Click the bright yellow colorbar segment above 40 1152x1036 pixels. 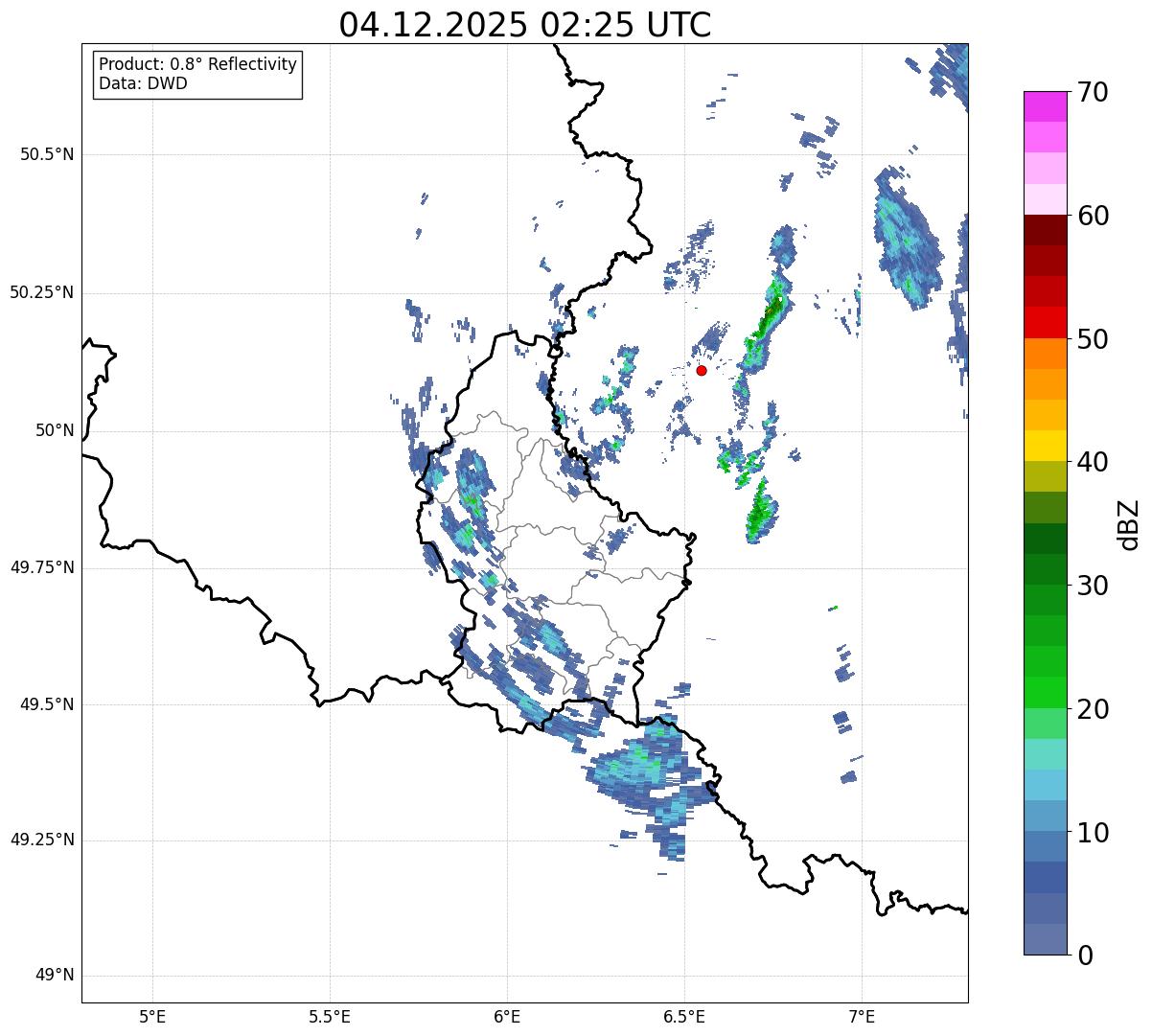[x=1045, y=446]
